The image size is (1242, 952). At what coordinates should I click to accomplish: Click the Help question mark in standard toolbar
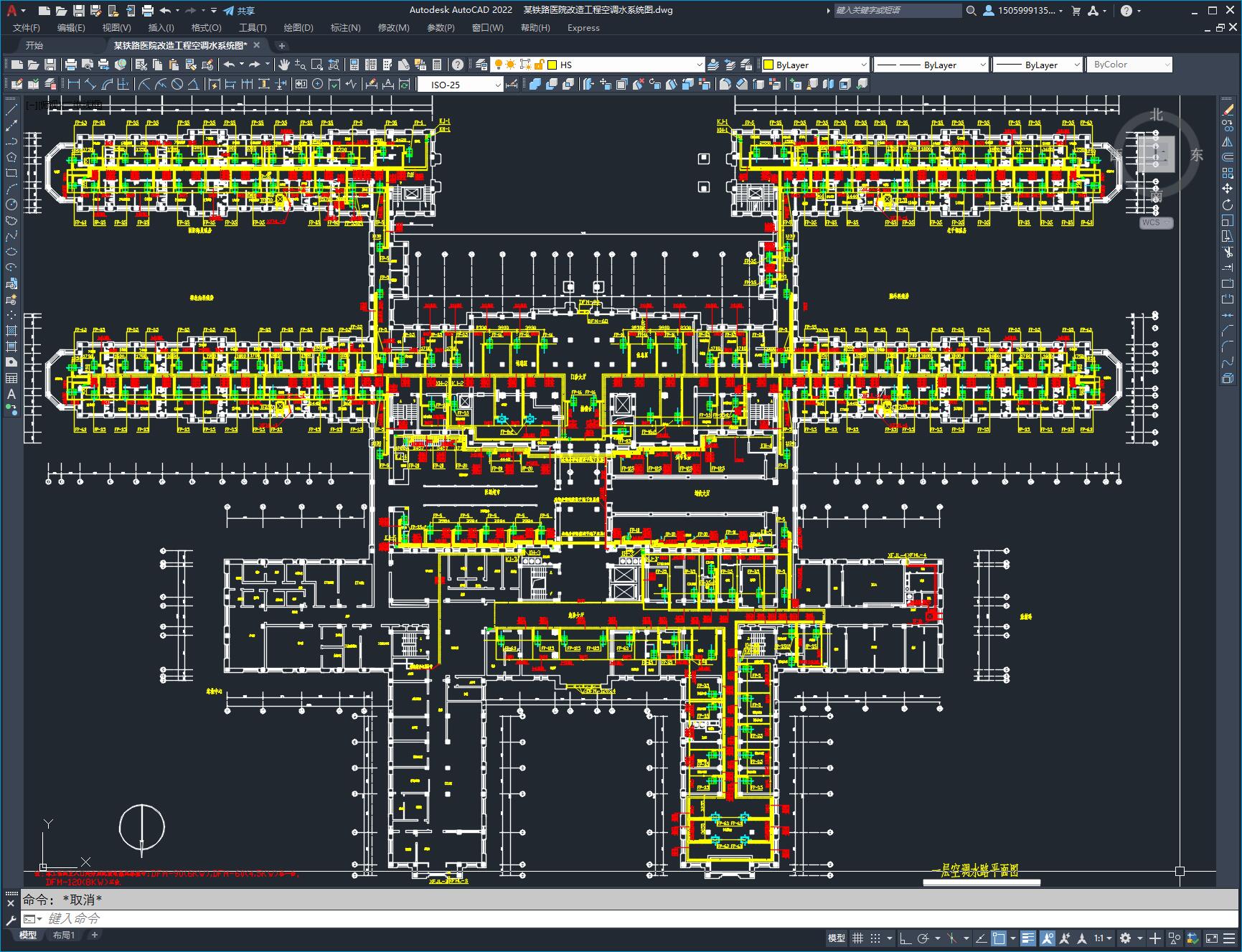[458, 65]
